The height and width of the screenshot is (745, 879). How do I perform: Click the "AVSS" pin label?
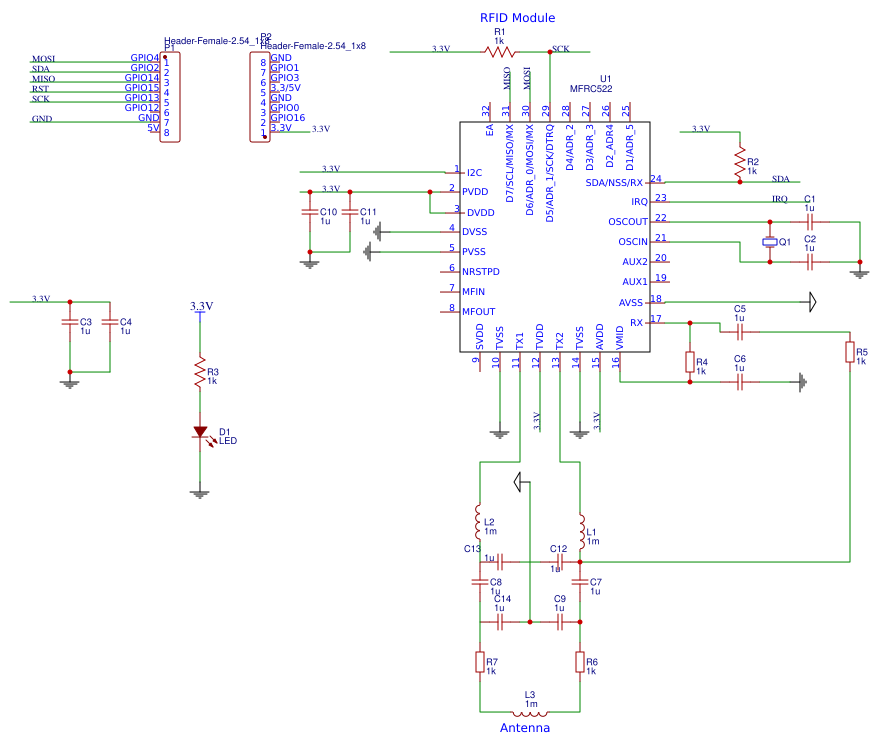[631, 303]
